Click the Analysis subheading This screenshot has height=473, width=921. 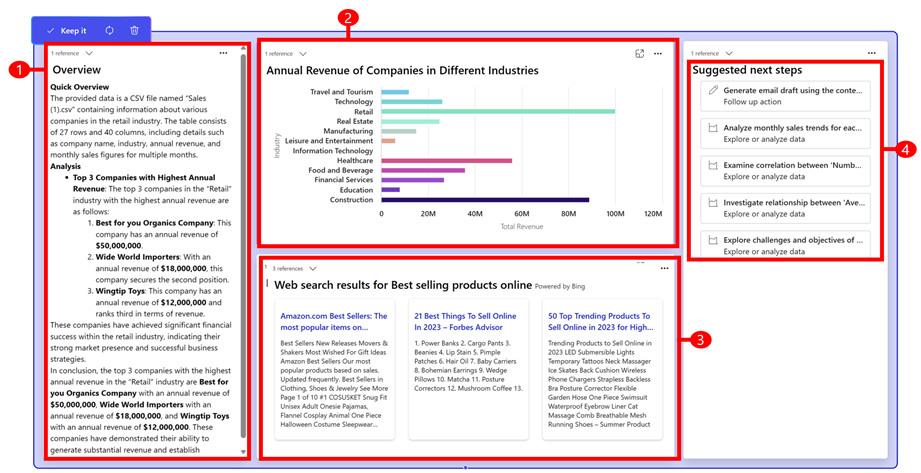[x=65, y=166]
